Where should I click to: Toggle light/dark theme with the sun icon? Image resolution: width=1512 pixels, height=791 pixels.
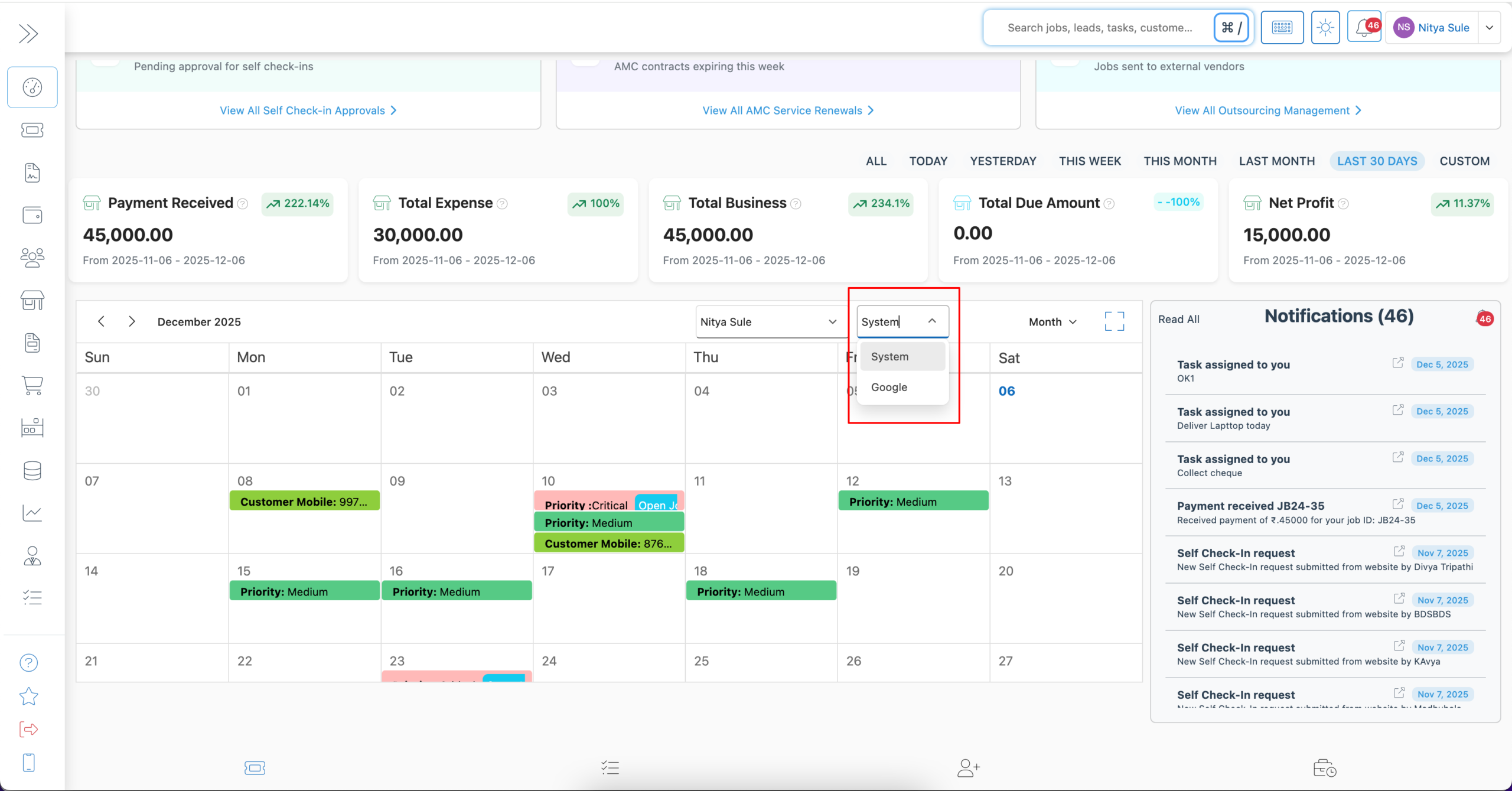pos(1325,27)
